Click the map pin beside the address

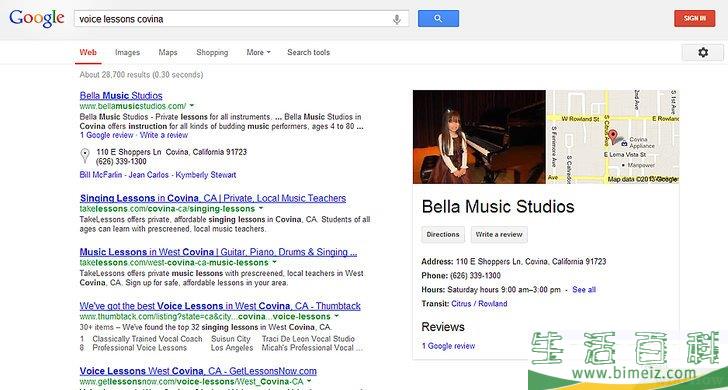[x=85, y=156]
